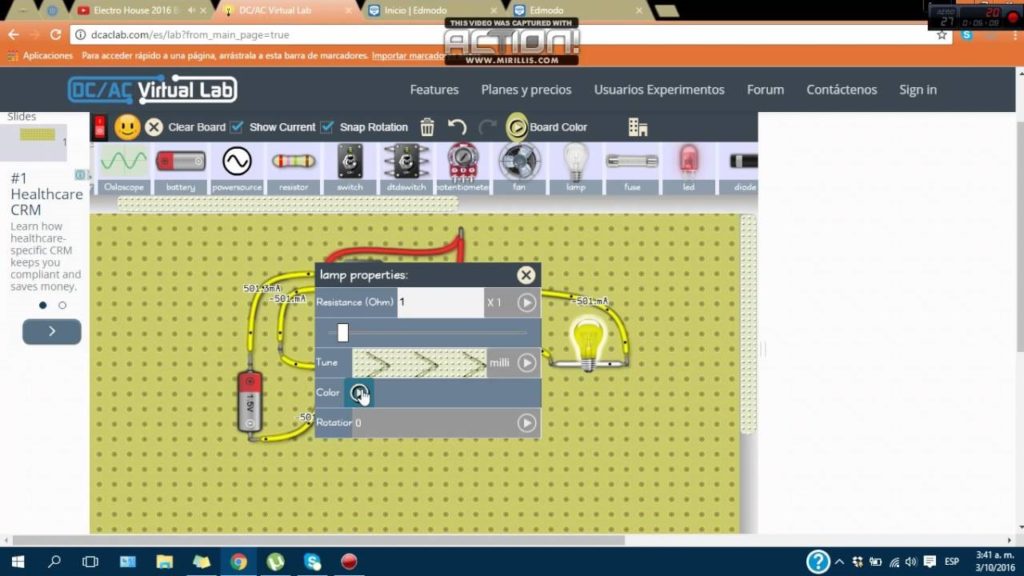Open the Tune unit dropdown

(528, 362)
